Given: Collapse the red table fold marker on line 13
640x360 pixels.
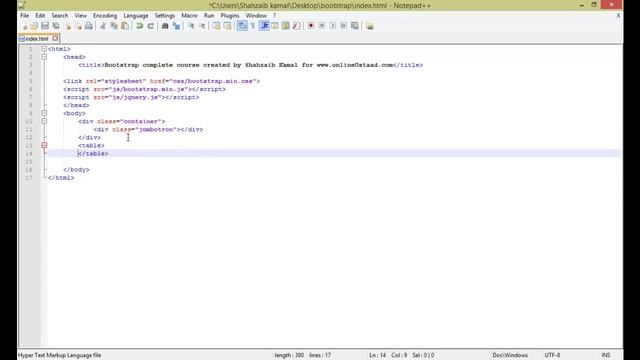Looking at the screenshot, I should [x=44, y=145].
